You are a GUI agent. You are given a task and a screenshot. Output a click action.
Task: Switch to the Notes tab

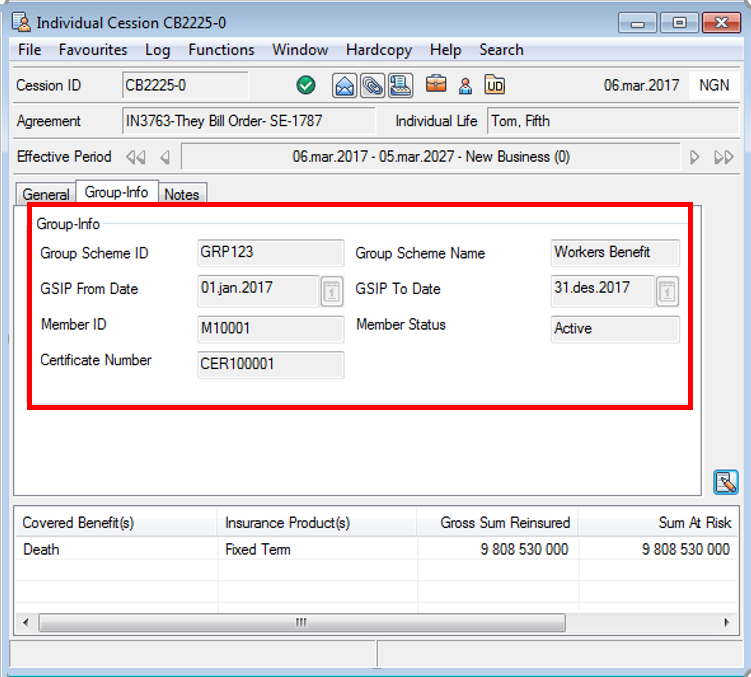coord(181,194)
